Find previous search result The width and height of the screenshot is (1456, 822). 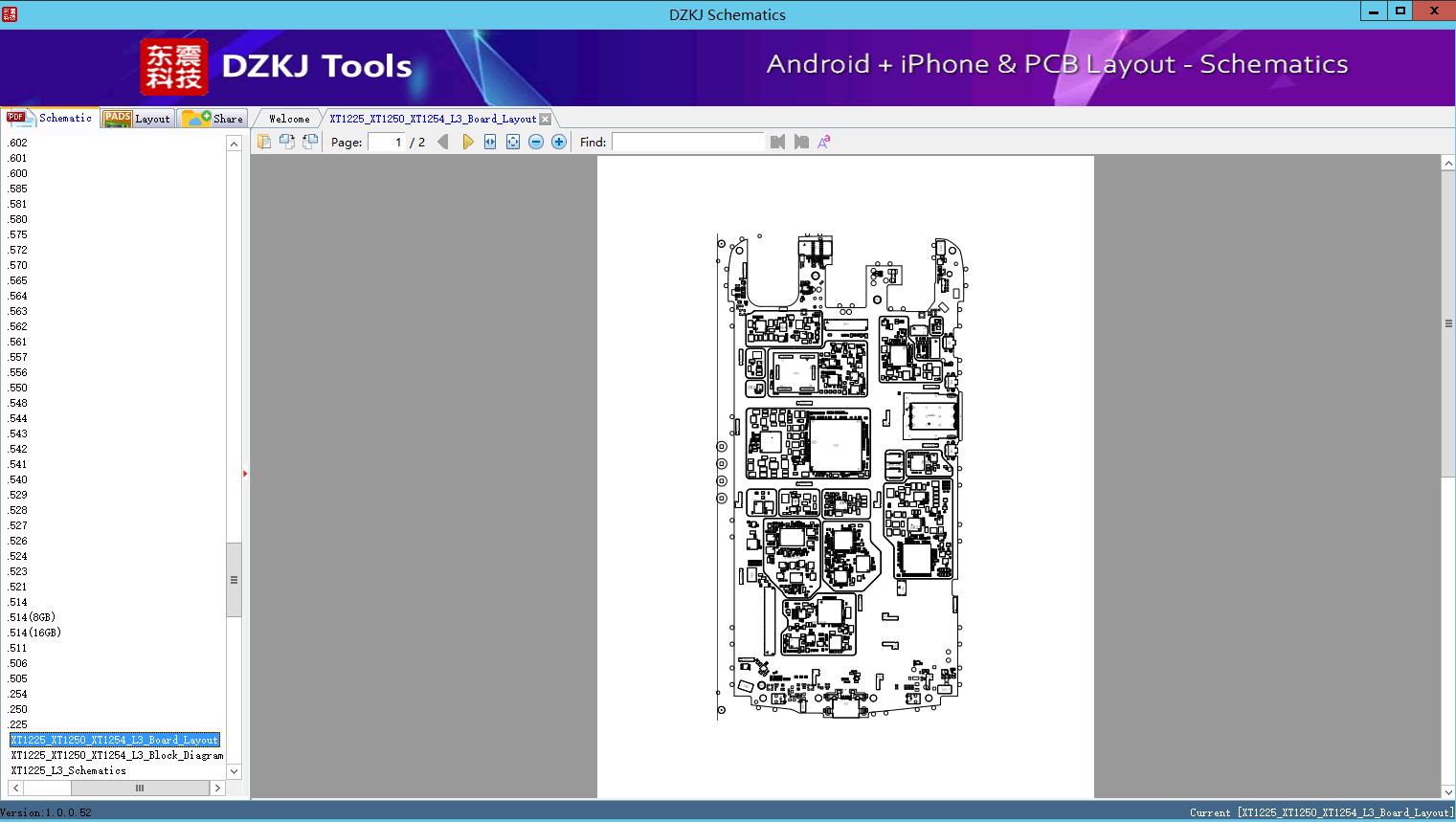click(x=777, y=142)
